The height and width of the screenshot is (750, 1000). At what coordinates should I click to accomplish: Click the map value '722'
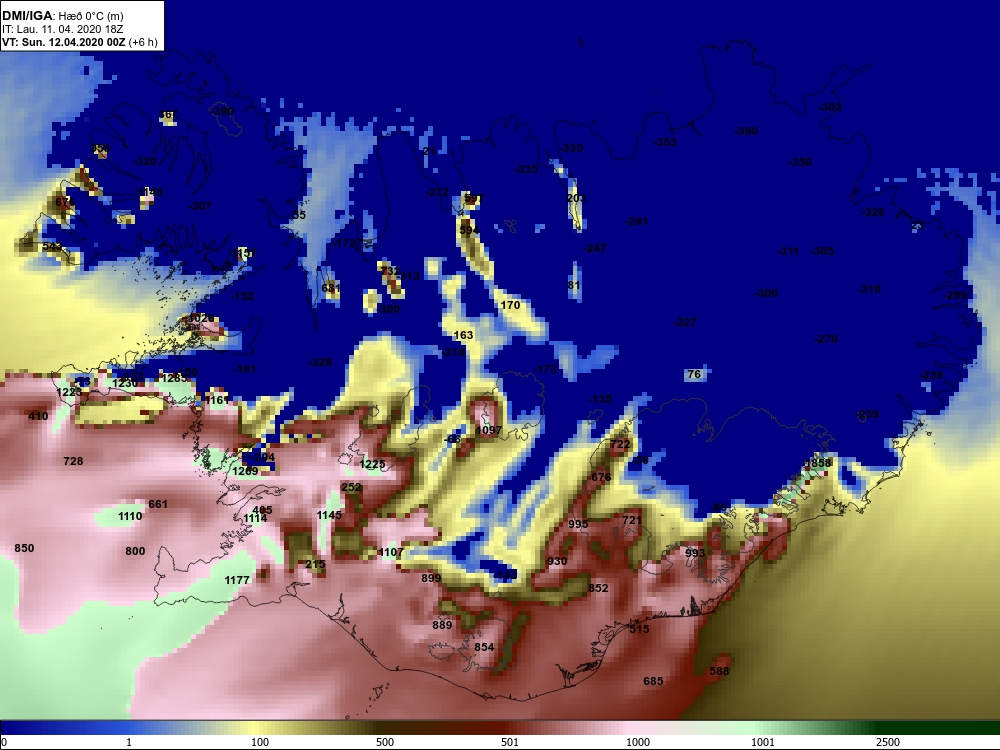(x=620, y=445)
